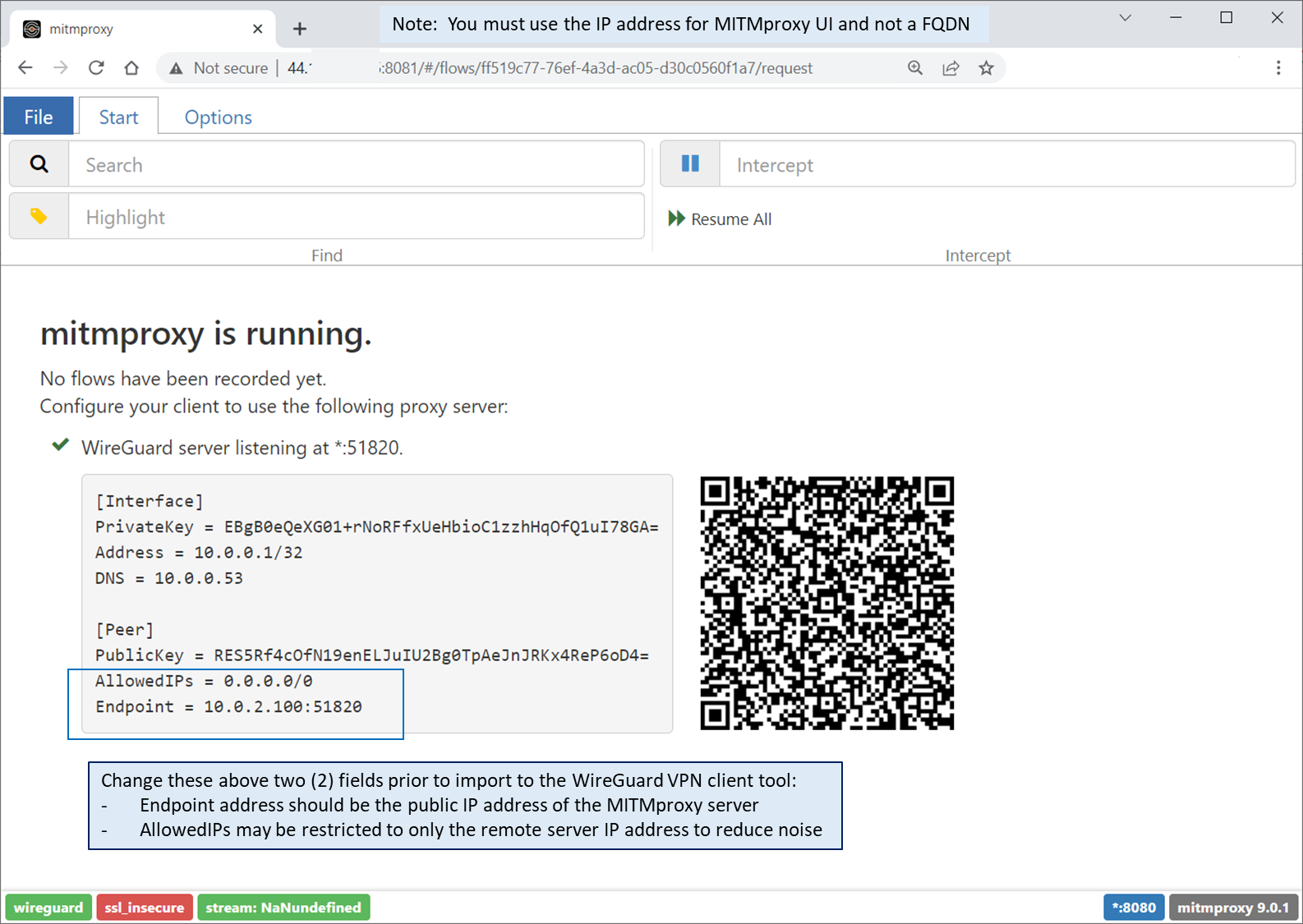Share this page via share icon
1303x924 pixels.
[x=951, y=68]
